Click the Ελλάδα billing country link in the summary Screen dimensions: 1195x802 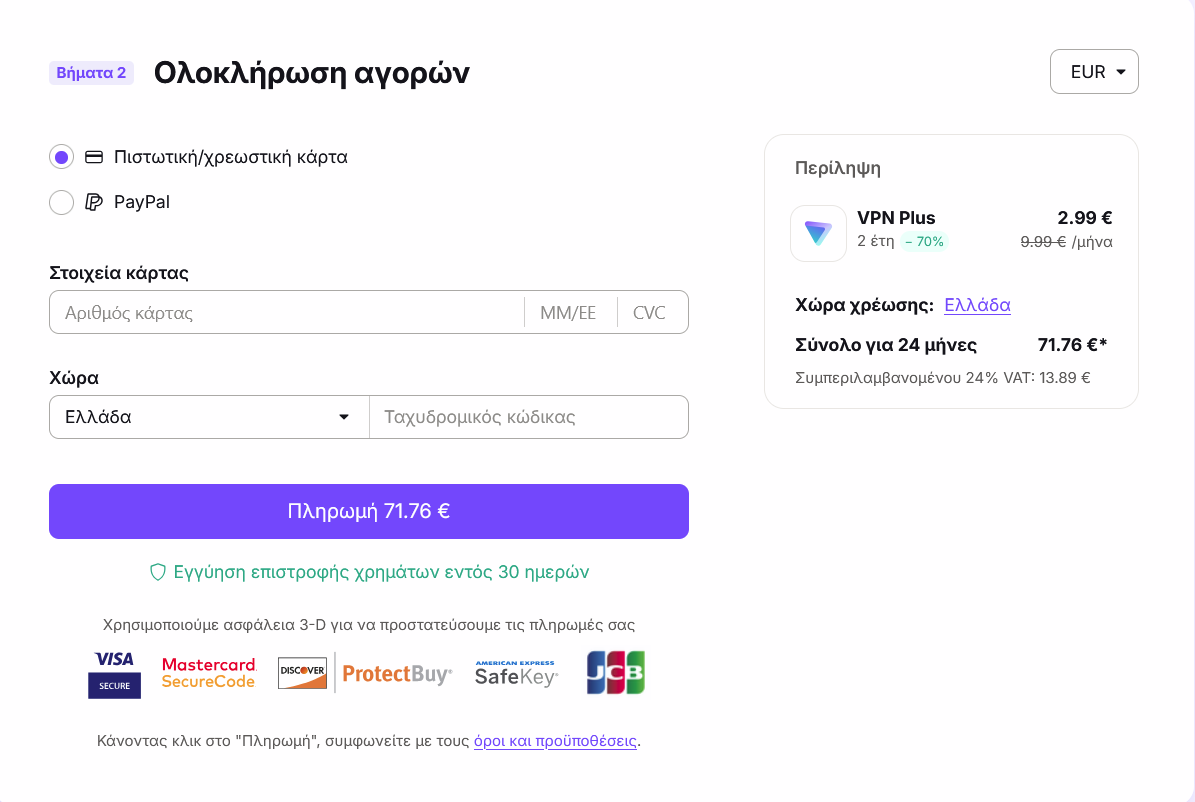(977, 305)
